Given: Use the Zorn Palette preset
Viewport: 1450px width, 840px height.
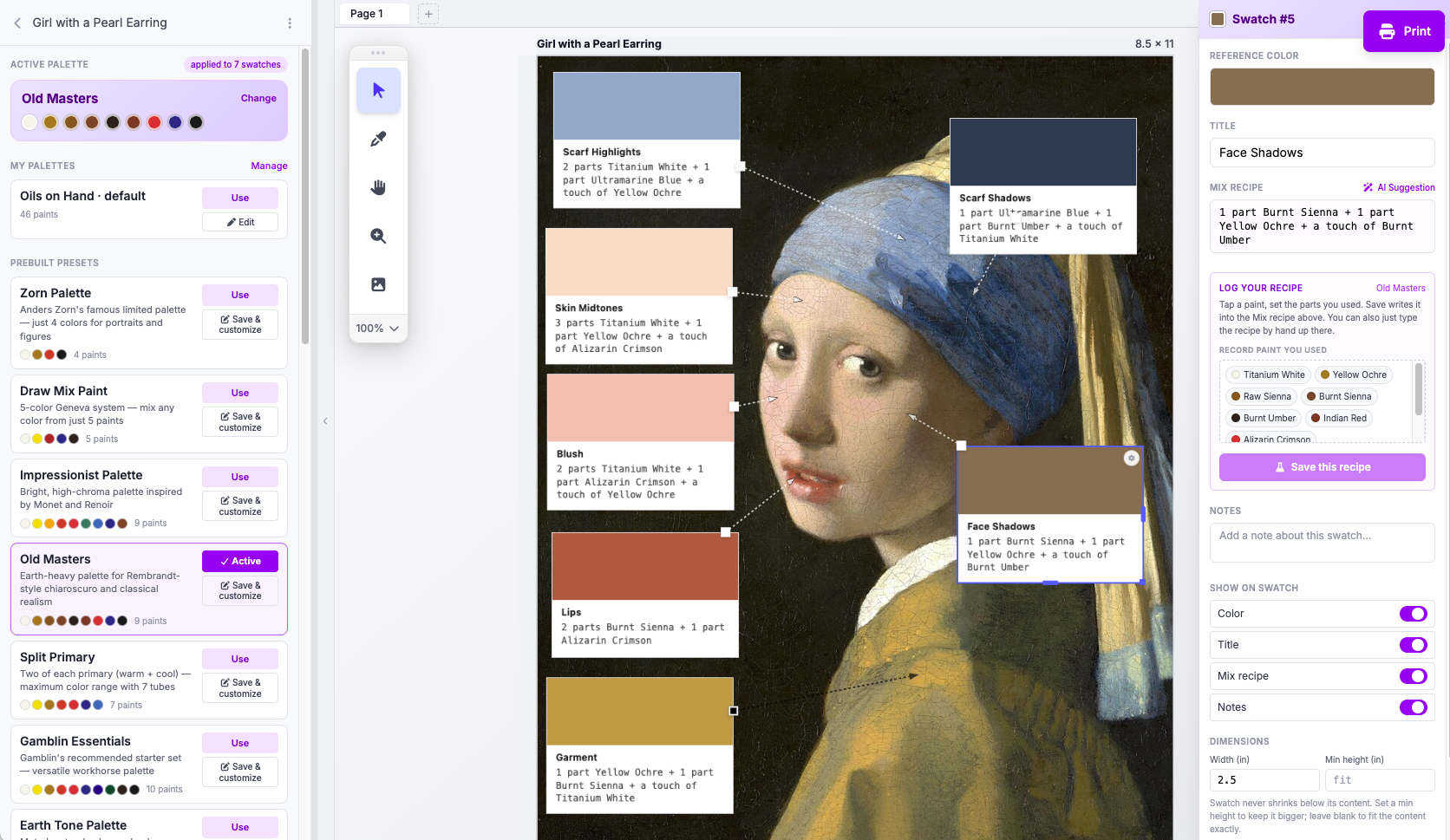Looking at the screenshot, I should tap(240, 295).
